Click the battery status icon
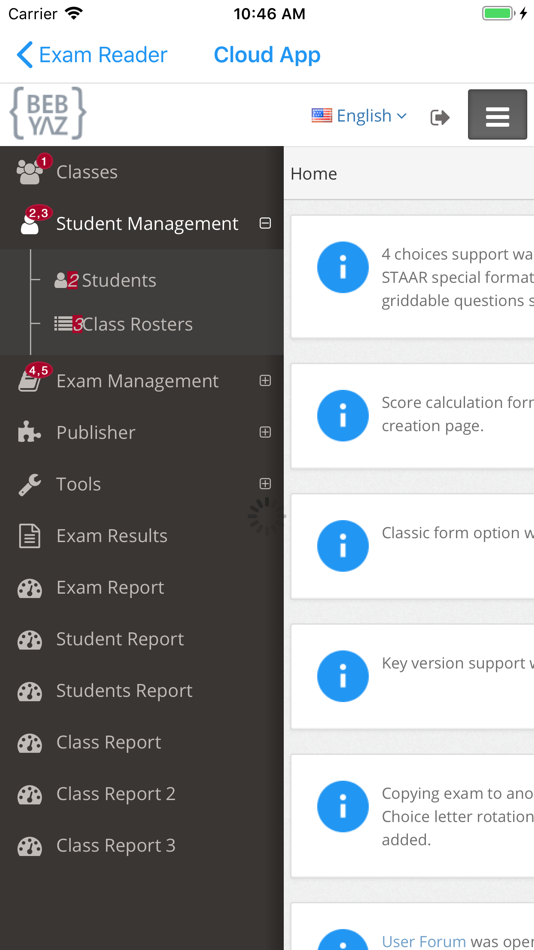534x950 pixels. point(499,13)
